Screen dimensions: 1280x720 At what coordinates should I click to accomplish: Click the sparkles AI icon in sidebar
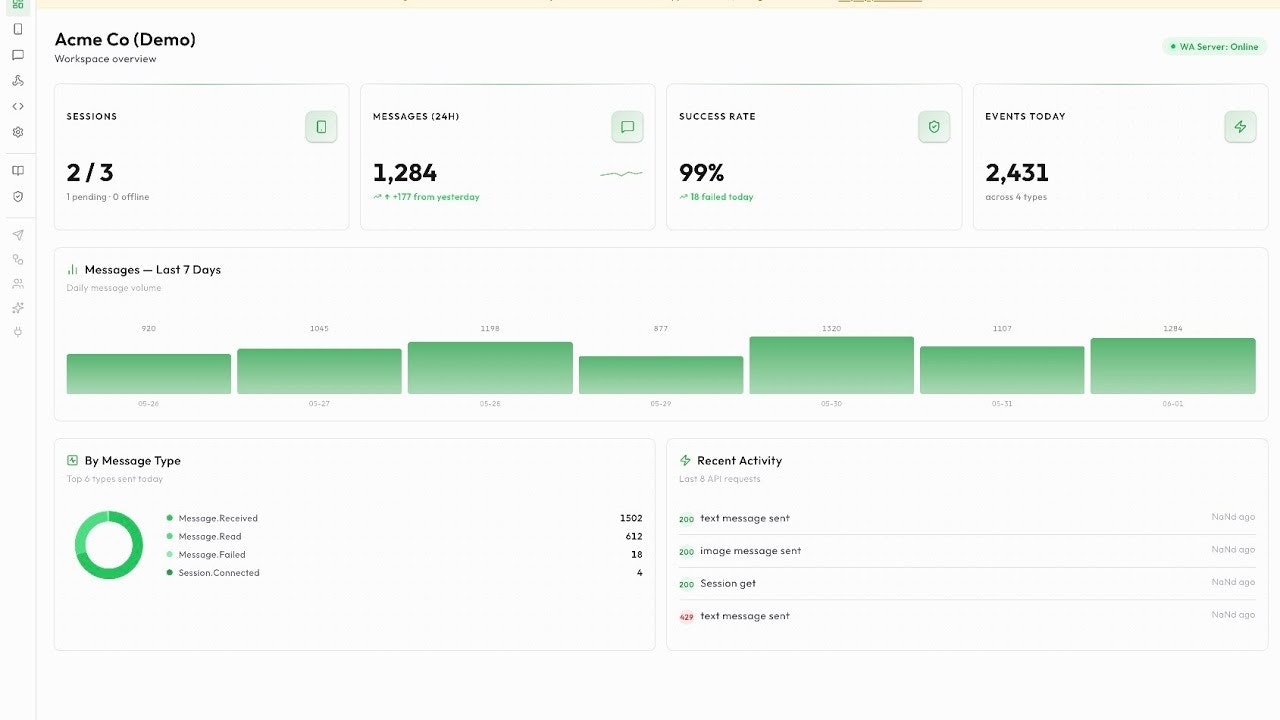[x=18, y=307]
